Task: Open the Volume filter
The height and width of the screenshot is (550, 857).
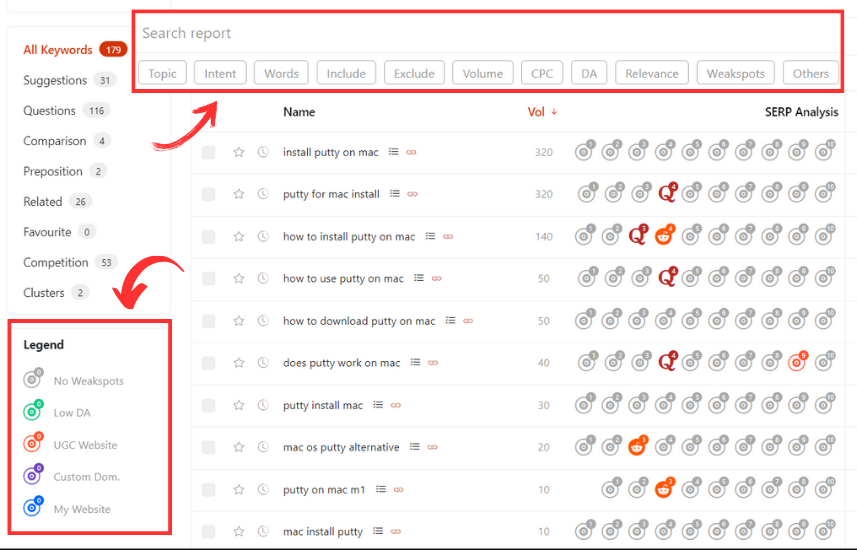Action: (483, 73)
